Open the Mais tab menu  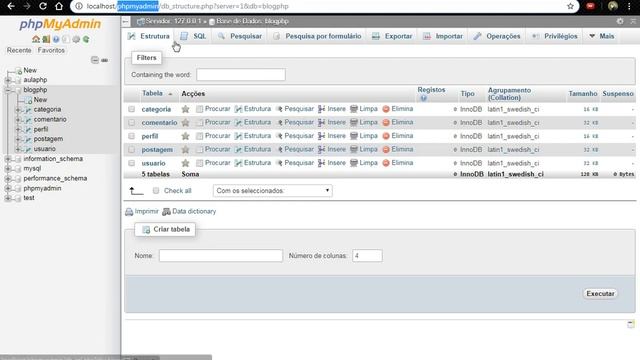coord(601,36)
